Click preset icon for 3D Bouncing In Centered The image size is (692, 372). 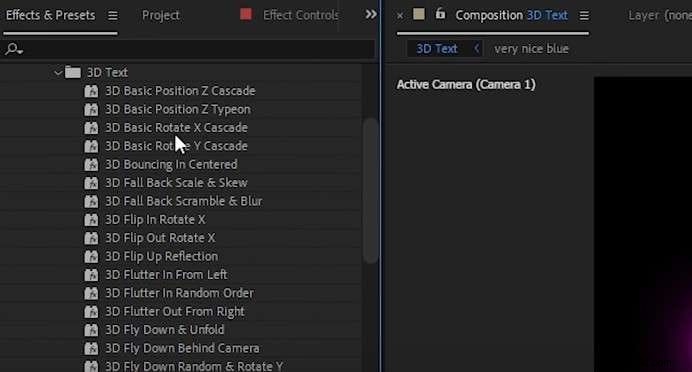[x=91, y=165]
